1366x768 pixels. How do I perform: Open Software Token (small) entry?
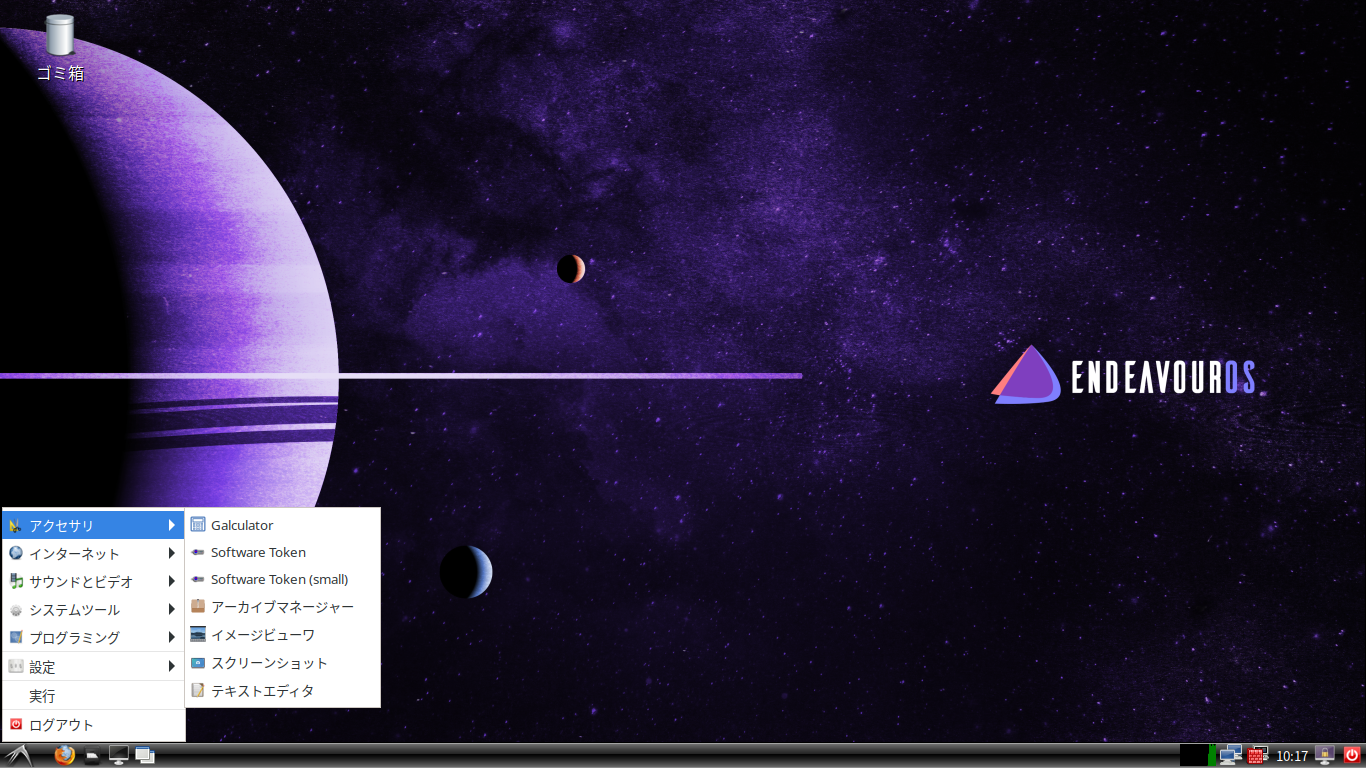coord(282,579)
